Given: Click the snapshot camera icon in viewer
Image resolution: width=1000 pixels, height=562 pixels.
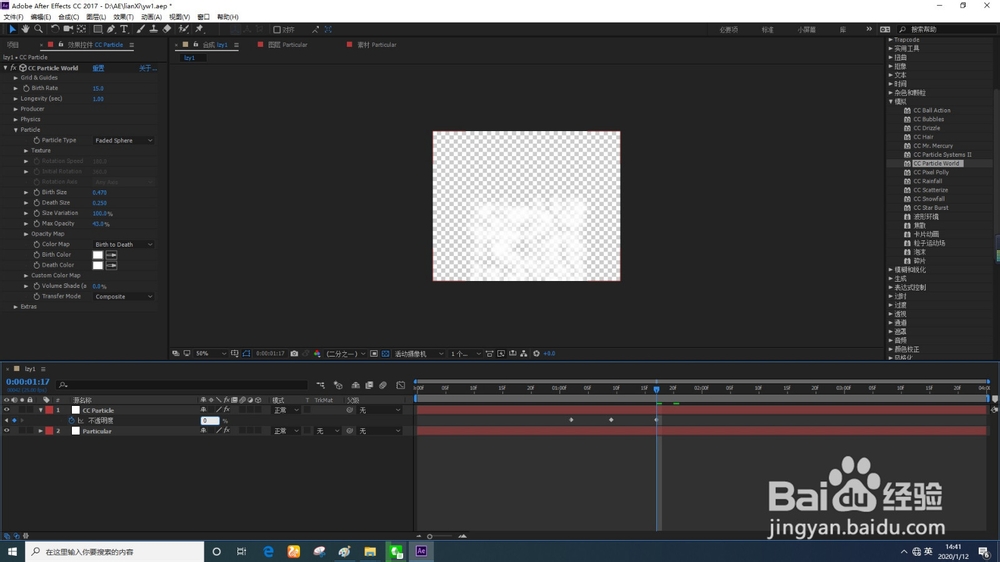Looking at the screenshot, I should coord(294,353).
